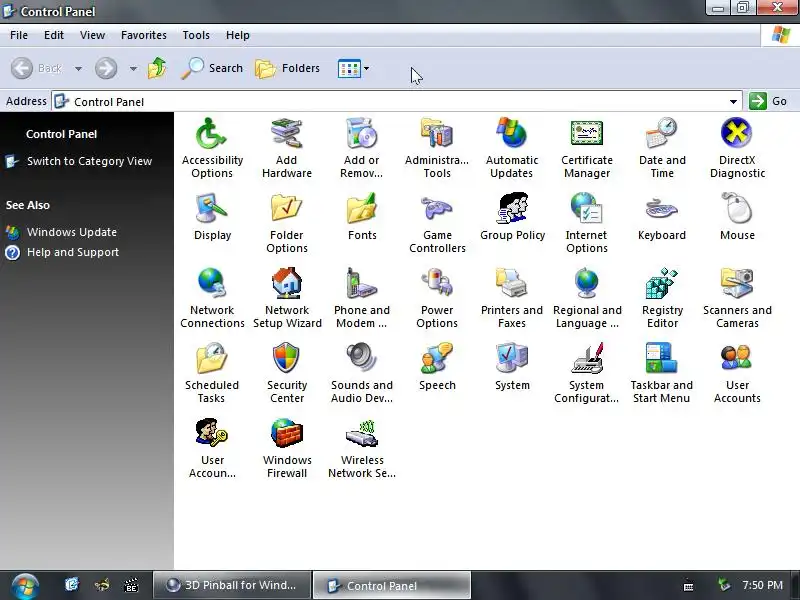The width and height of the screenshot is (800, 600).
Task: Click the Go button
Action: [769, 101]
